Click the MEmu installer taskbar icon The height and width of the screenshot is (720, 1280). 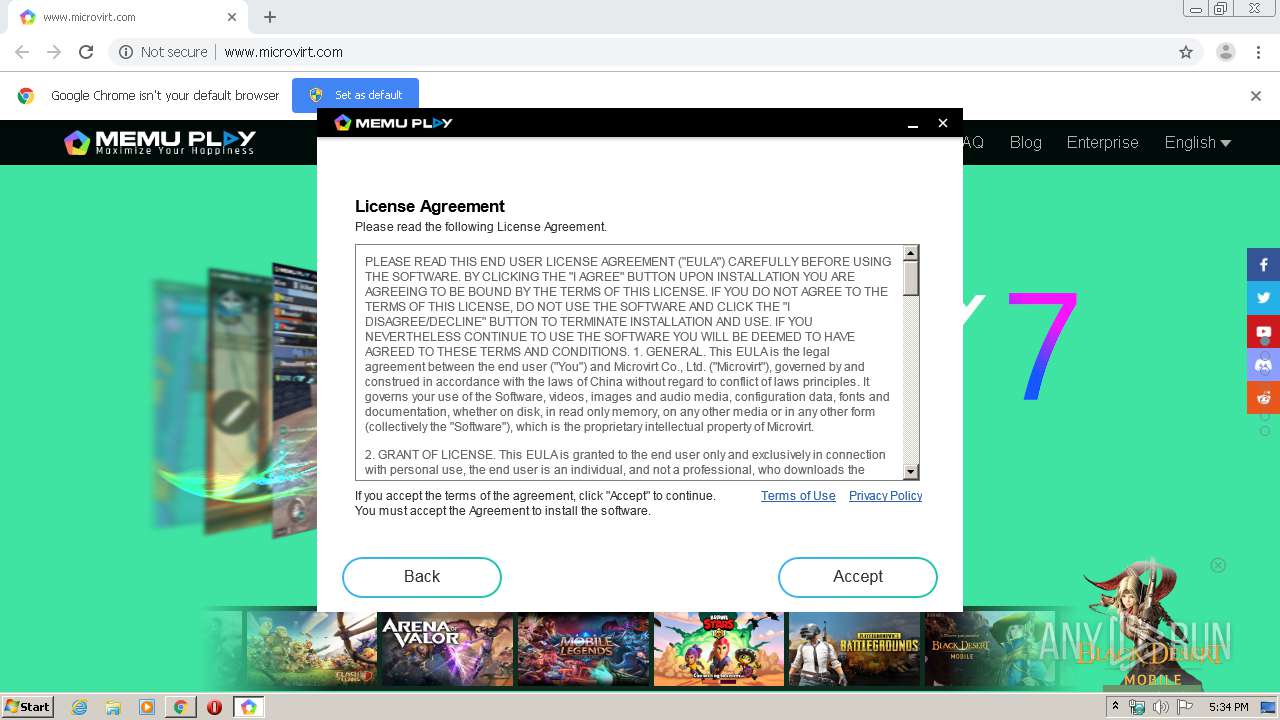pos(249,707)
